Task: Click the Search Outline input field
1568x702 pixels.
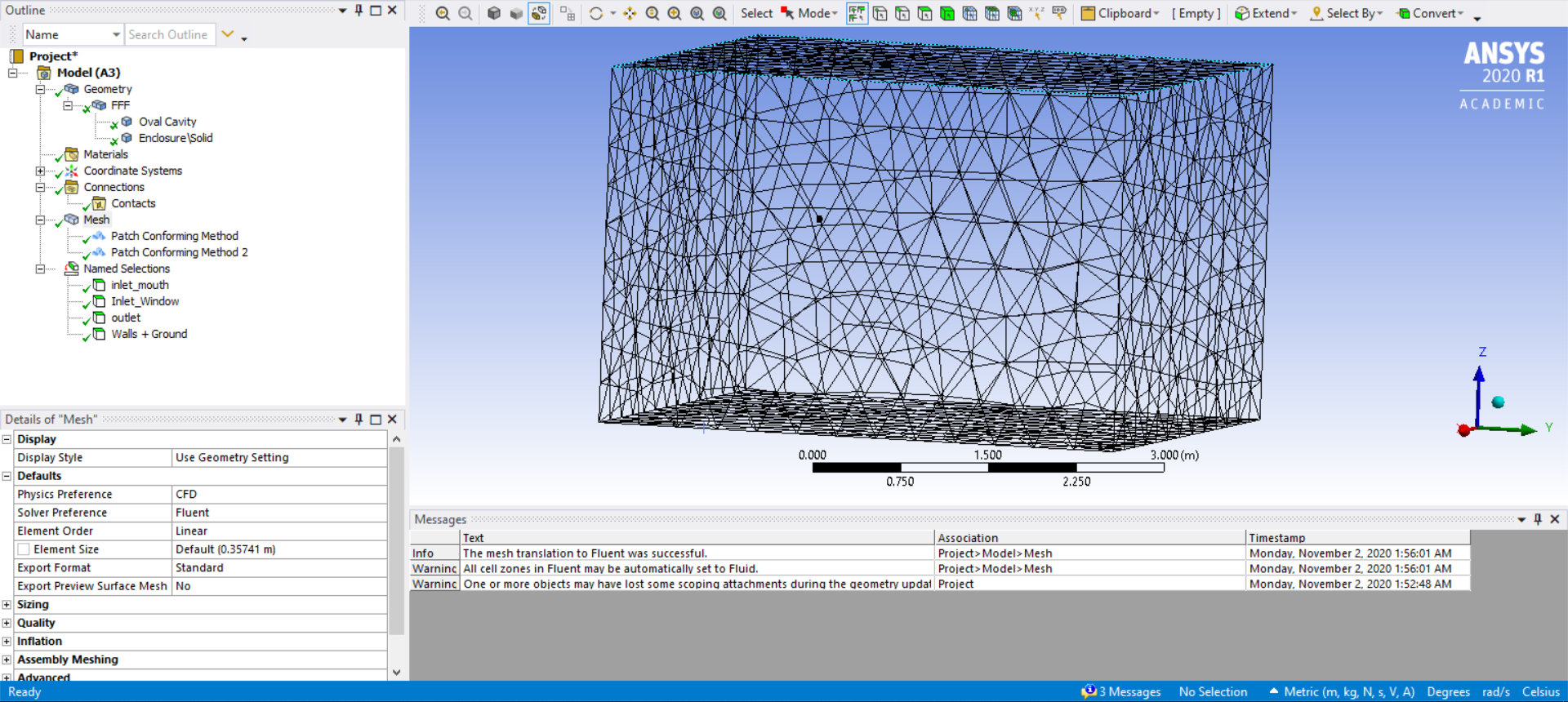Action: [x=170, y=34]
